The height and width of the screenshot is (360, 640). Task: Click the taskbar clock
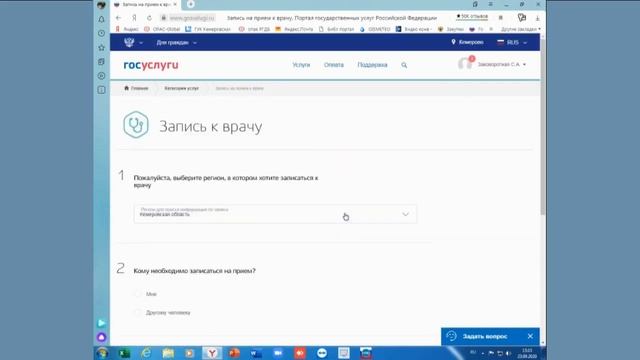(x=527, y=353)
